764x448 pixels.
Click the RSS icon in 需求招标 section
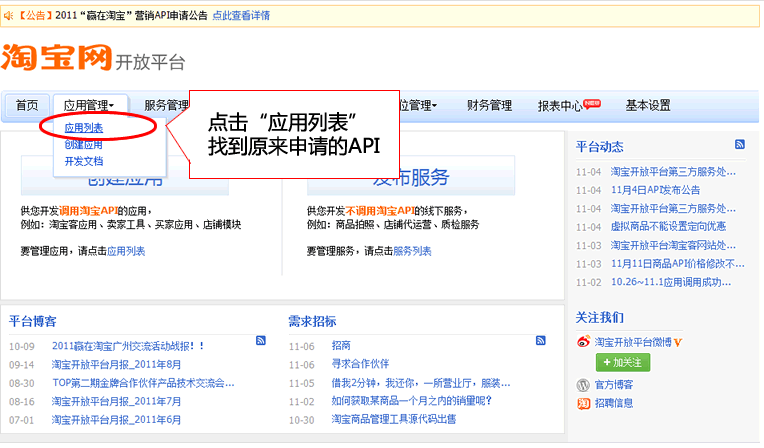540,340
